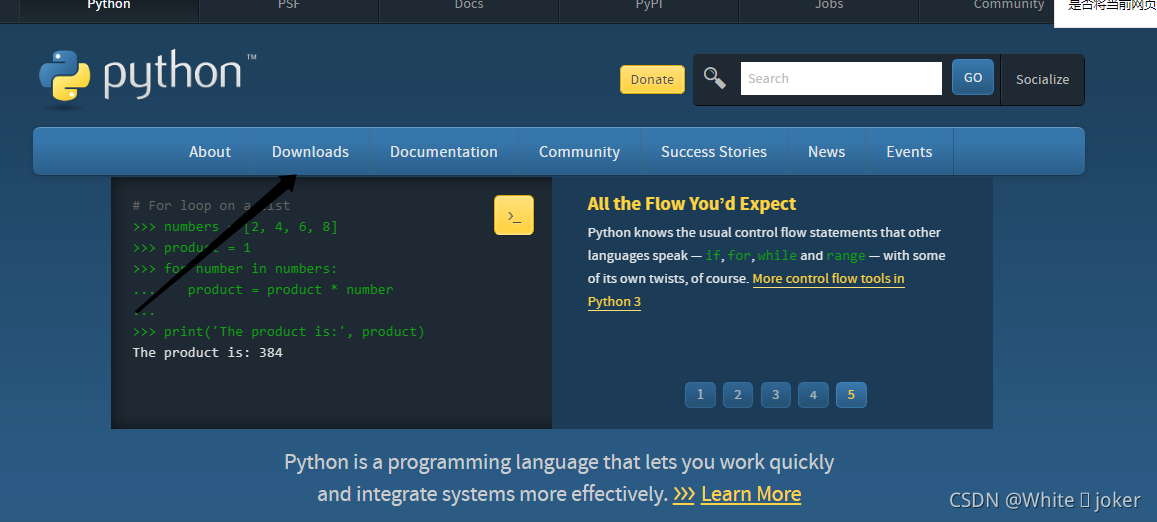Click the print('The product is:', product) line
Image resolution: width=1157 pixels, height=522 pixels.
pyautogui.click(x=278, y=332)
